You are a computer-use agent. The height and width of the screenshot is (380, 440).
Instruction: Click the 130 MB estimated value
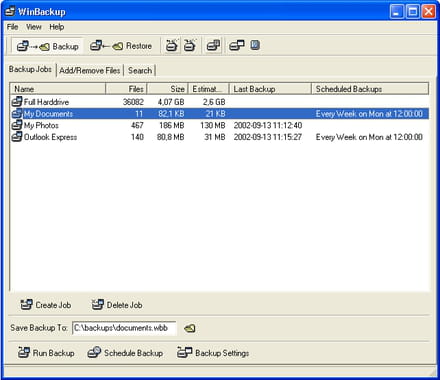click(x=213, y=125)
